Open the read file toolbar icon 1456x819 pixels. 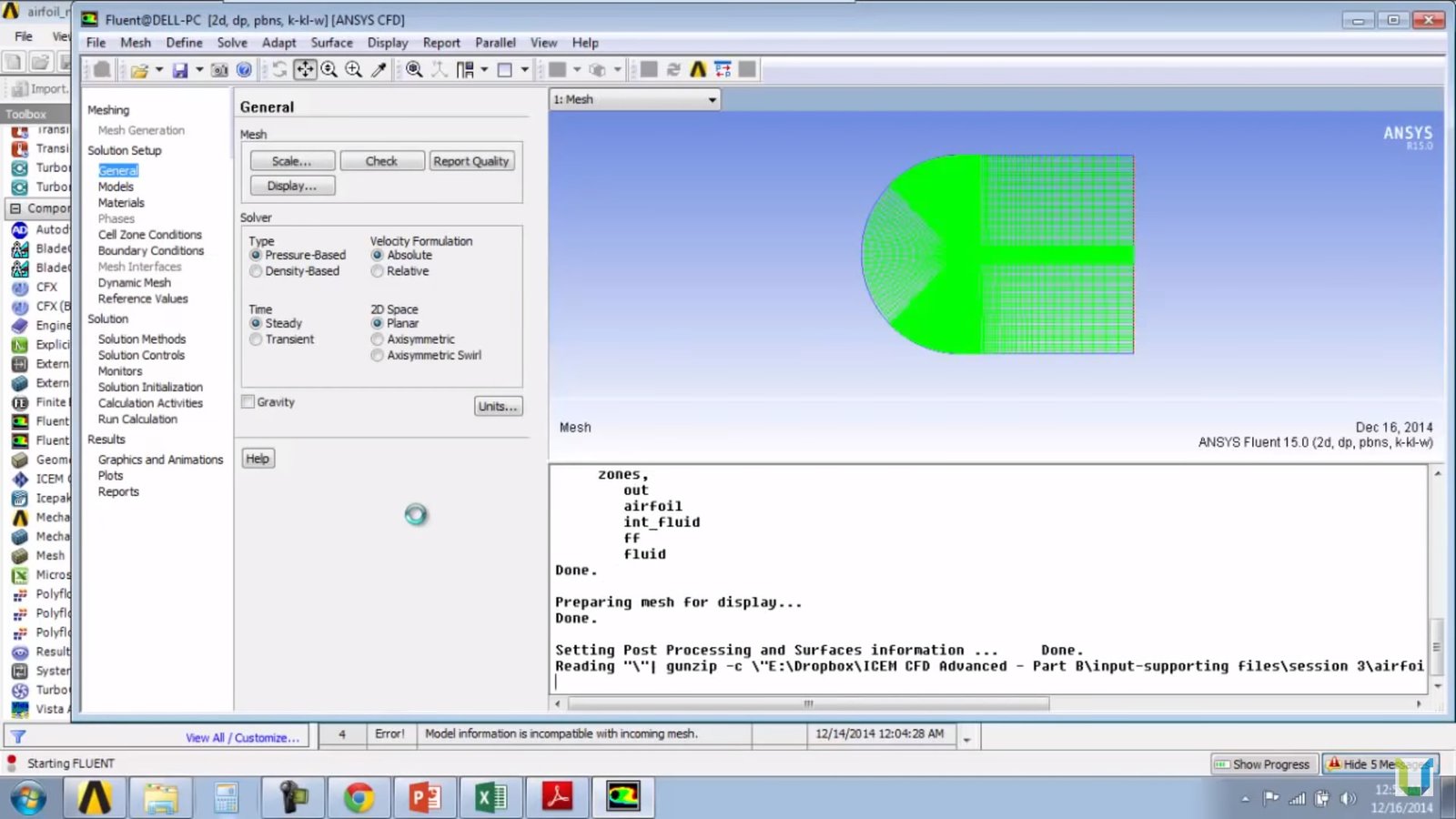(x=139, y=70)
